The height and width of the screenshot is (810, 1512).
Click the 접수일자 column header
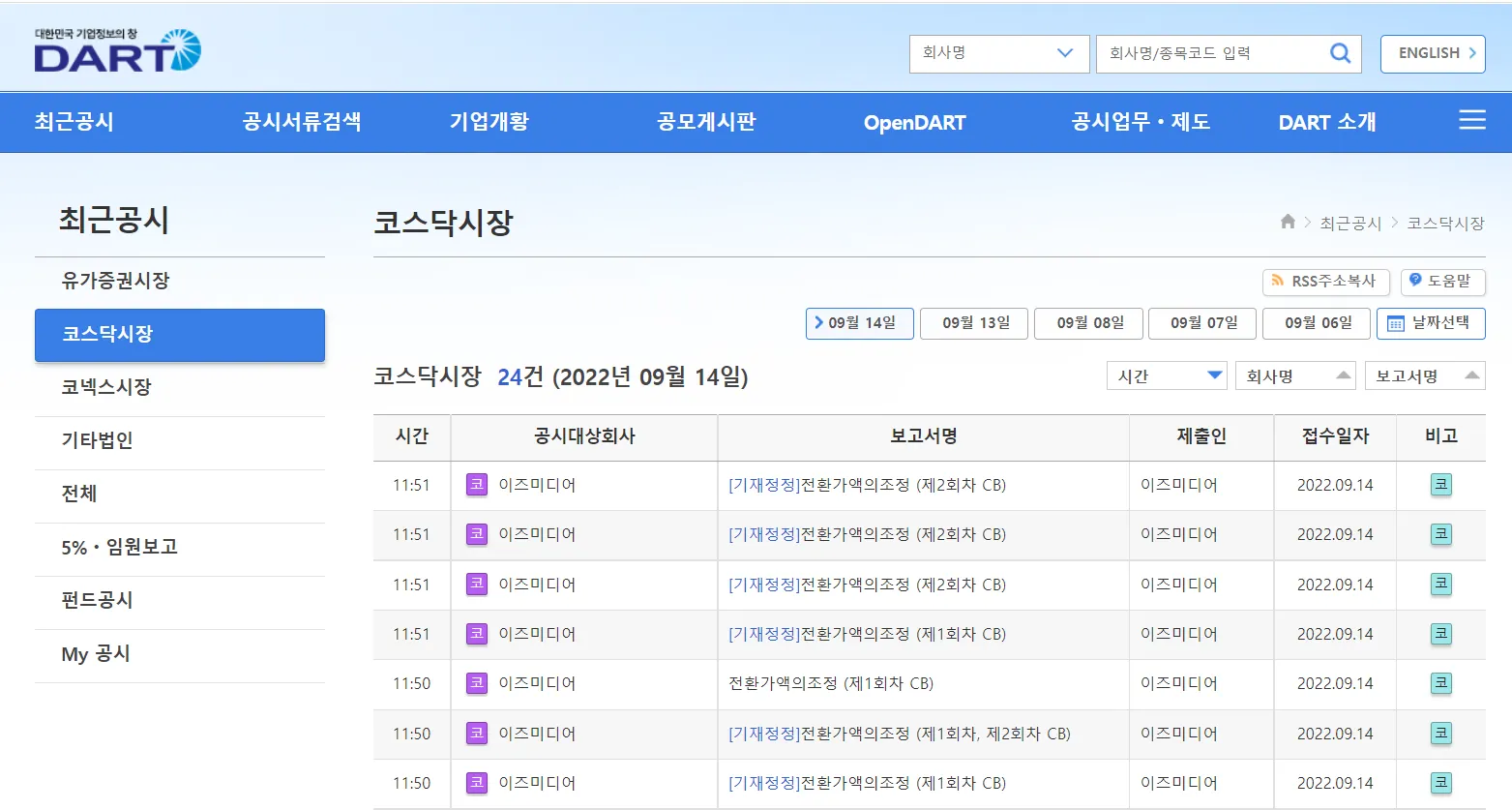point(1335,436)
